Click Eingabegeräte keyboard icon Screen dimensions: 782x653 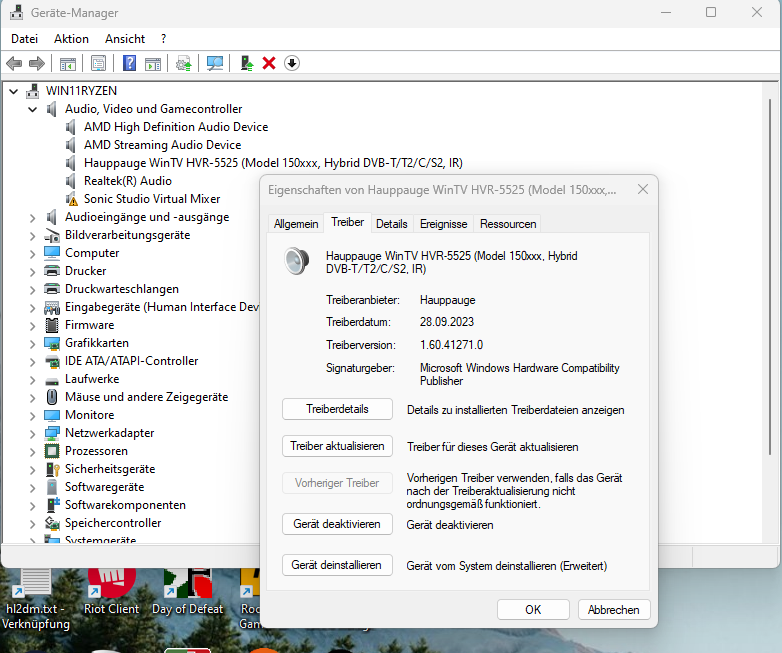(x=52, y=307)
